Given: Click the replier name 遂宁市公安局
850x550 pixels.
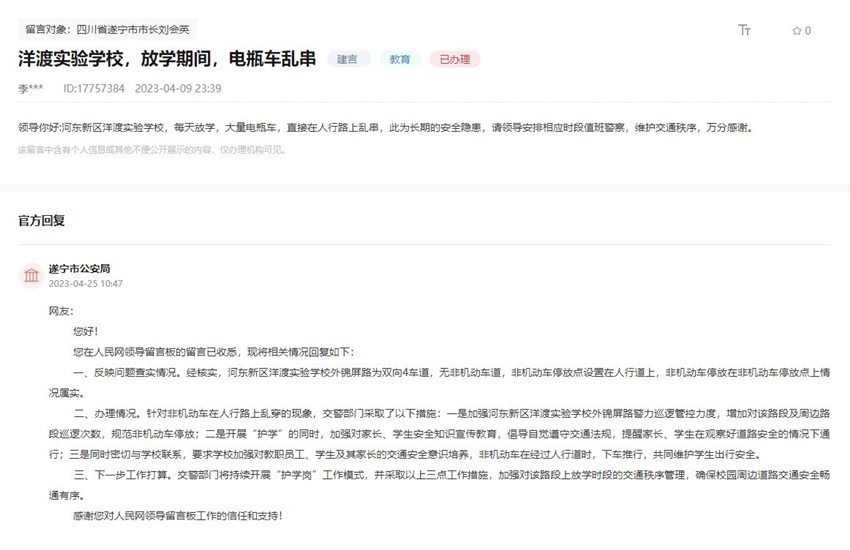Looking at the screenshot, I should 79,268.
